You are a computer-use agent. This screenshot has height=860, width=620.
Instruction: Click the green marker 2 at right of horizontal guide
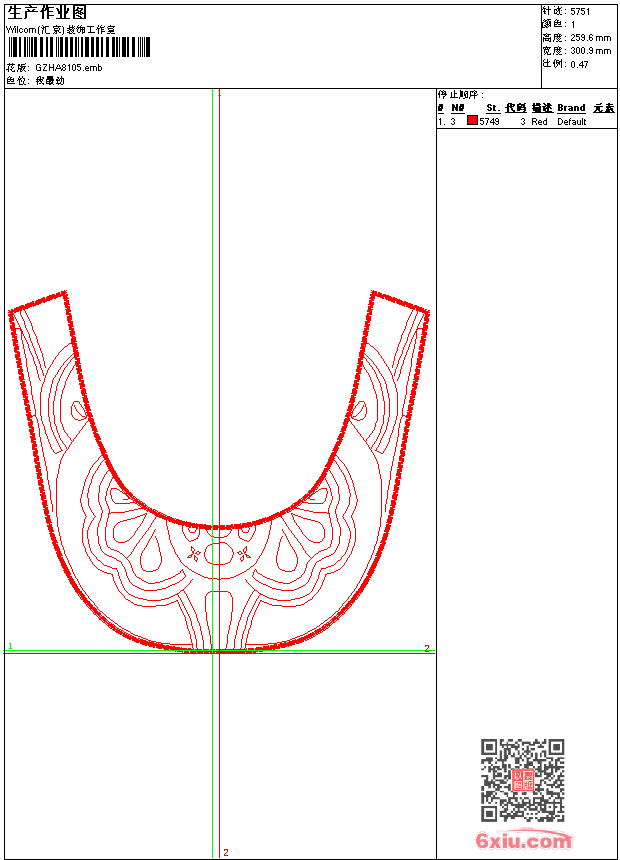tap(427, 648)
